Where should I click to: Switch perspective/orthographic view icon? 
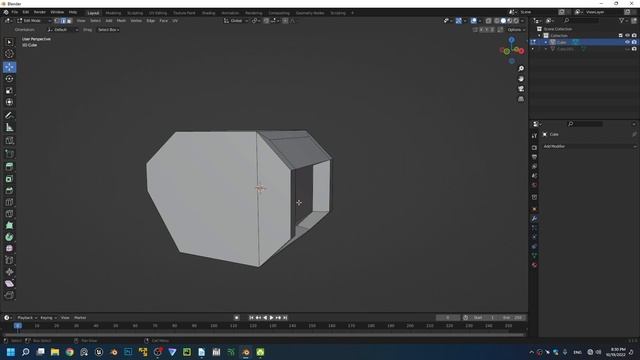[x=521, y=99]
